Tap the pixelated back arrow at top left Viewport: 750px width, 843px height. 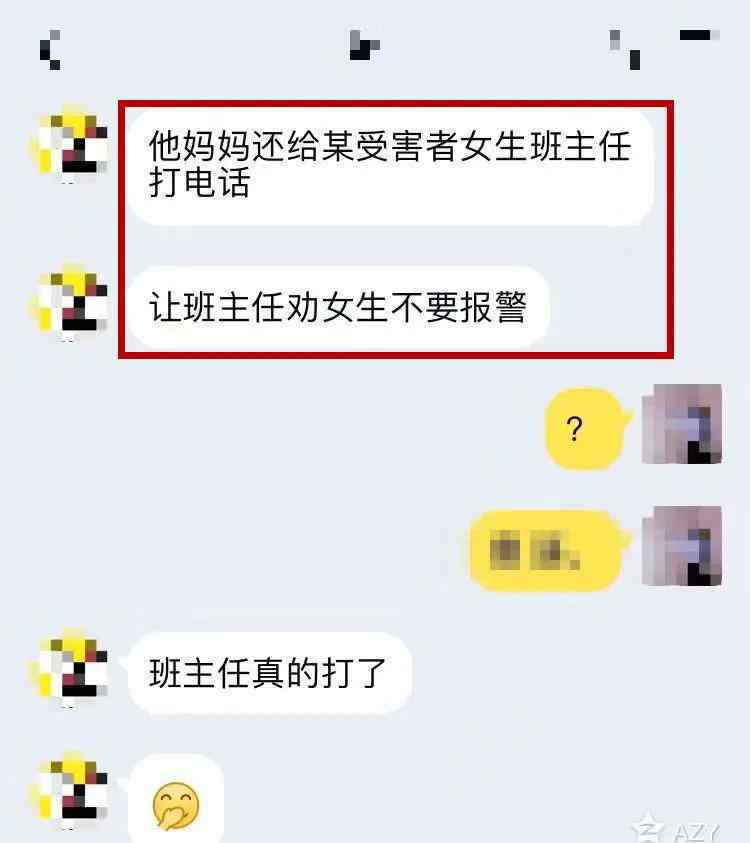click(x=50, y=50)
